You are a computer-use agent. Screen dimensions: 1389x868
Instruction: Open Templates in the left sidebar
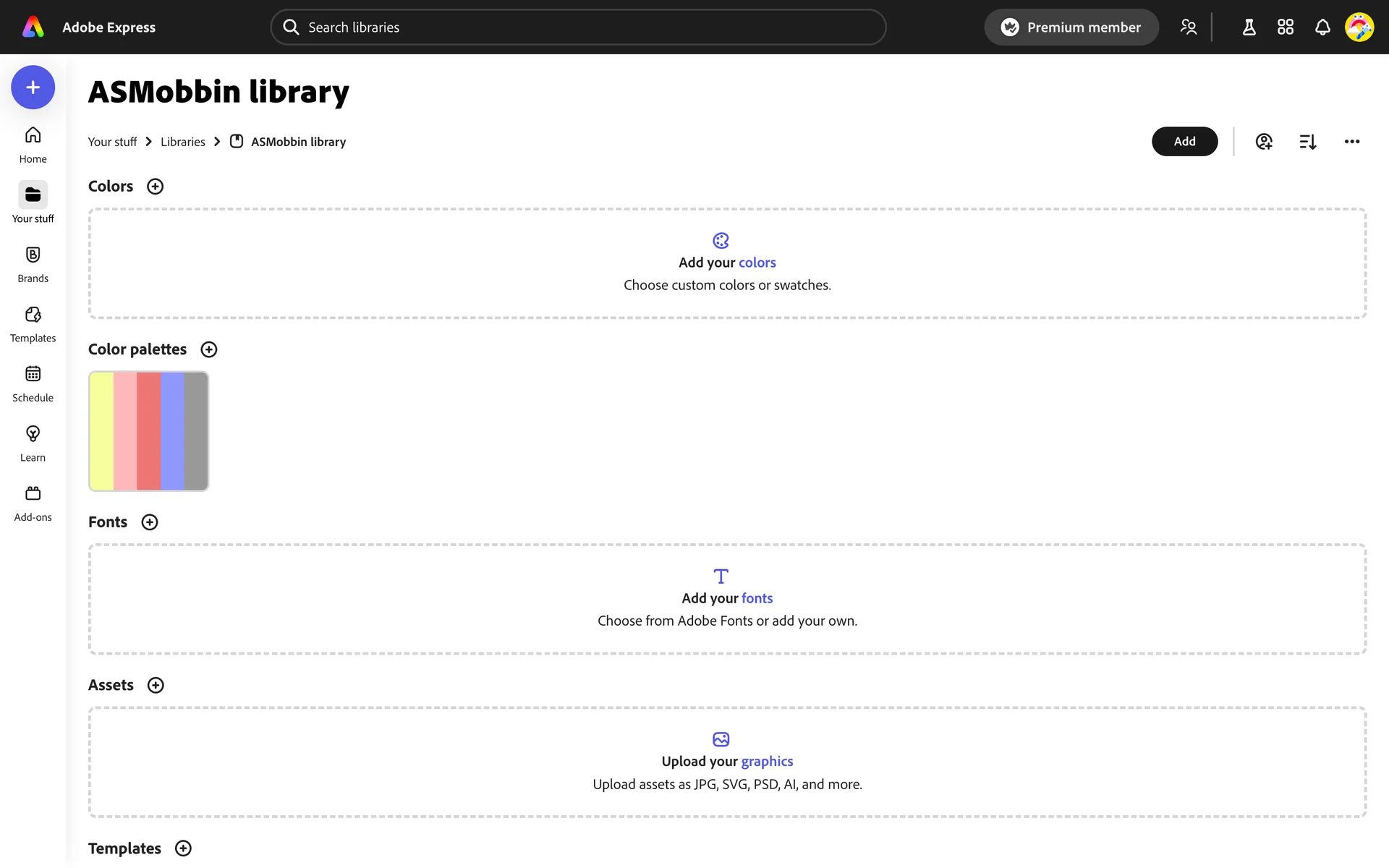pyautogui.click(x=33, y=324)
